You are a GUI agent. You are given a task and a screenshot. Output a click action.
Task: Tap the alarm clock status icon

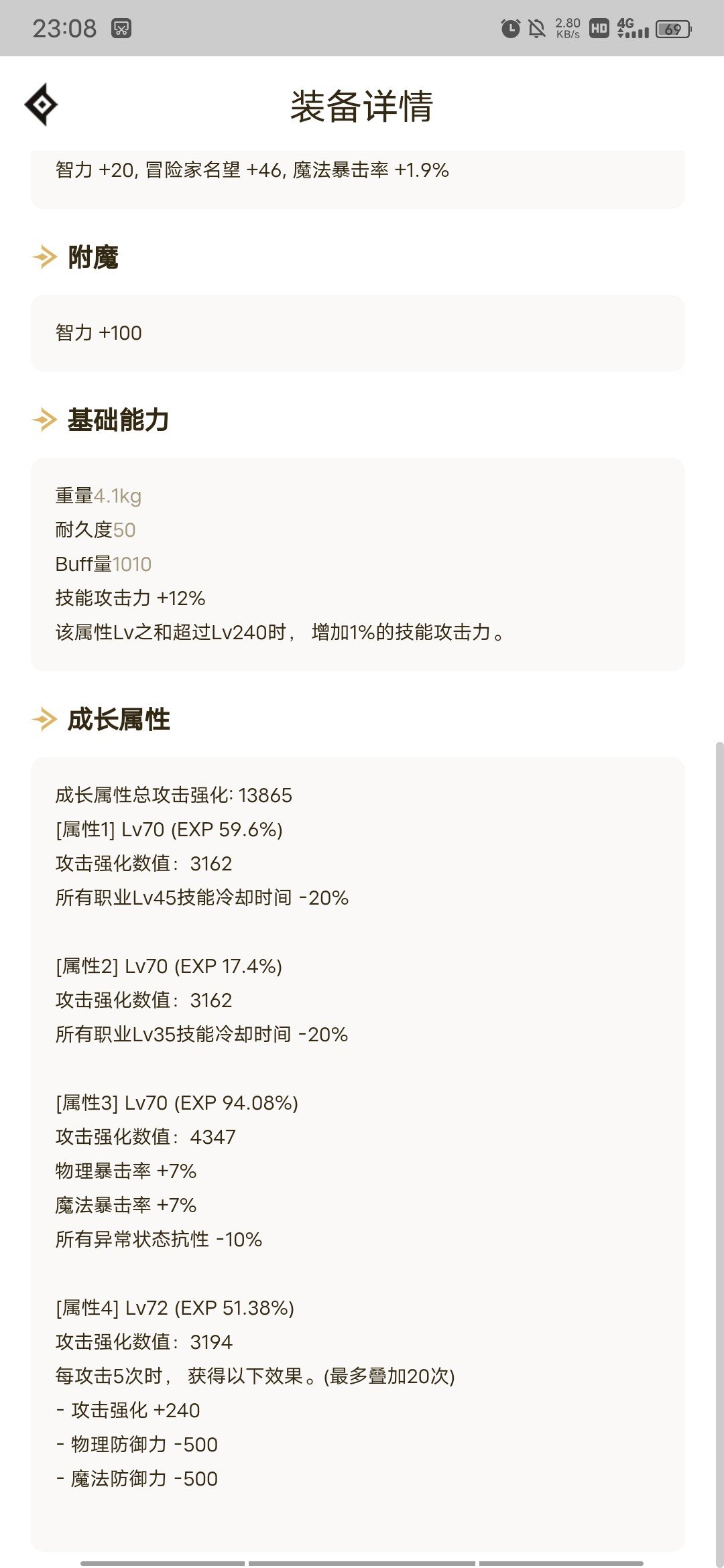[x=511, y=28]
